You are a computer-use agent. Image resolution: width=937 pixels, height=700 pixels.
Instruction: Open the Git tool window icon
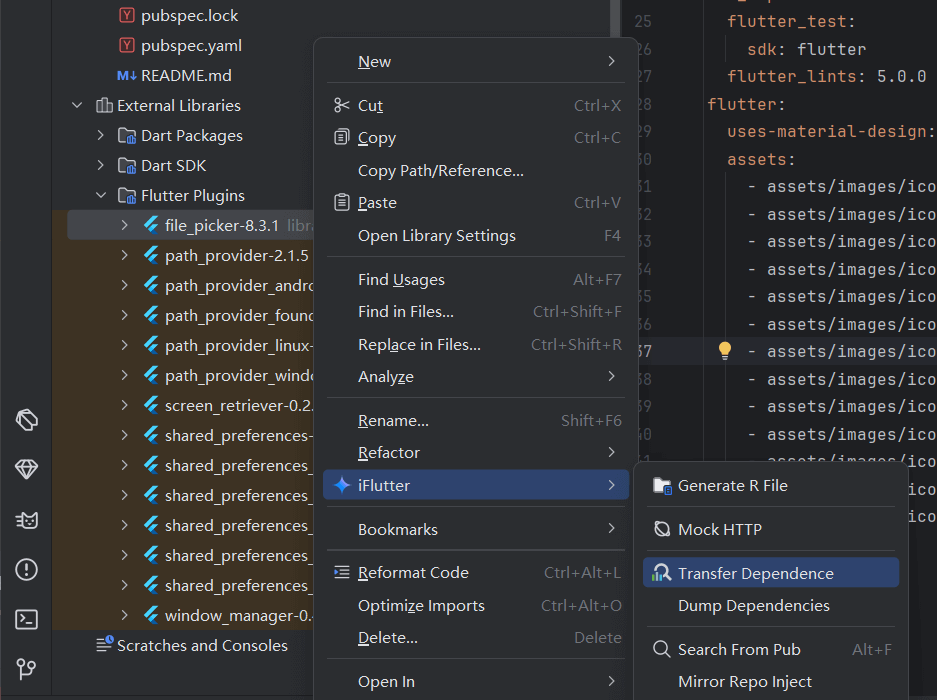(x=26, y=668)
